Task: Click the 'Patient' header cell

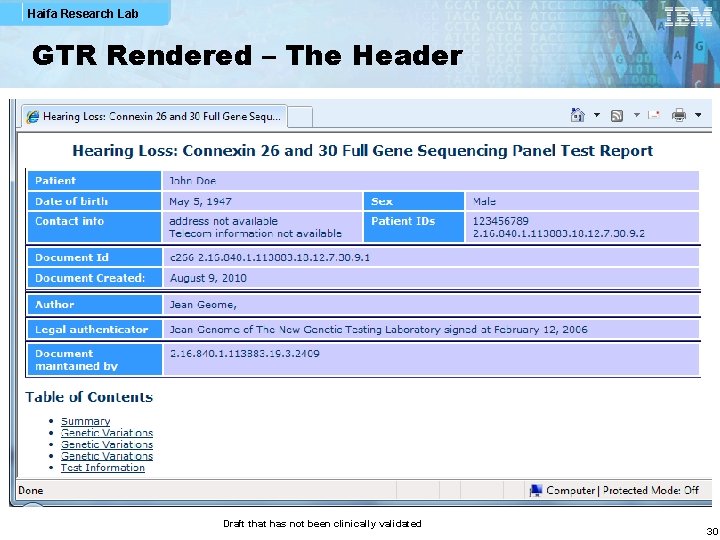Action: point(94,180)
